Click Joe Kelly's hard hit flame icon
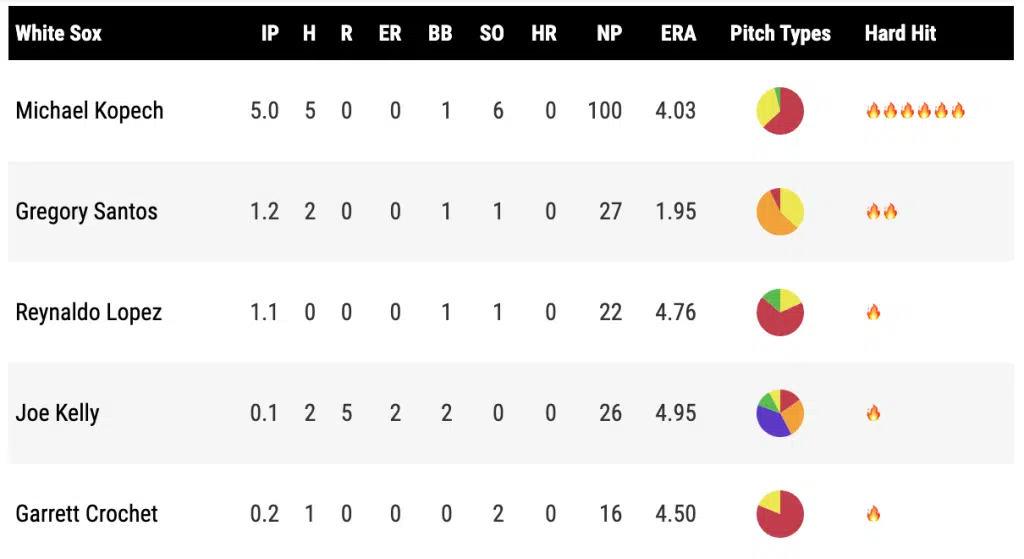 pyautogui.click(x=873, y=413)
